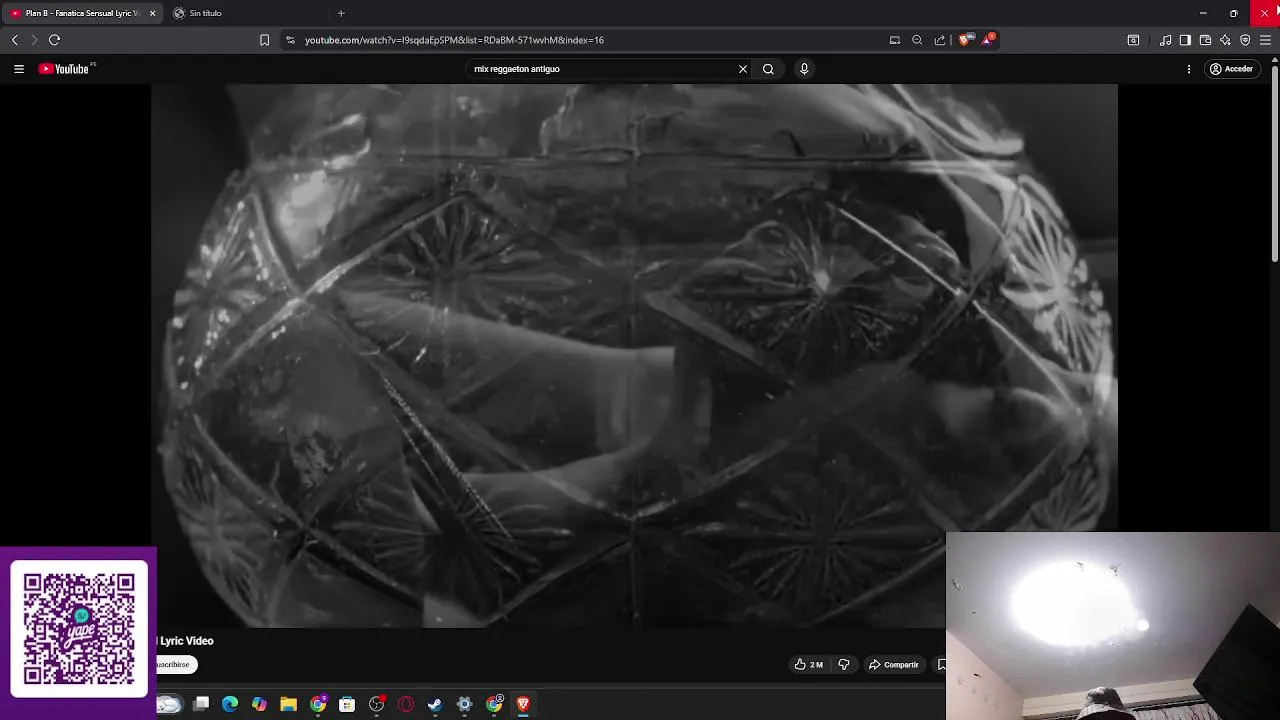Dislike the video with thumbs-down

click(x=844, y=665)
